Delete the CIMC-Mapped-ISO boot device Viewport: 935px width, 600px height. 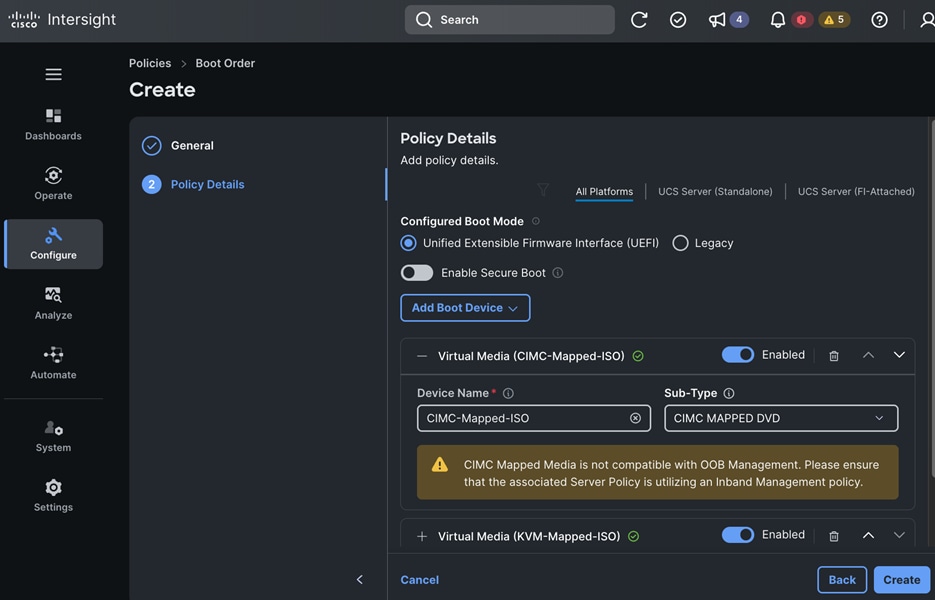point(834,356)
